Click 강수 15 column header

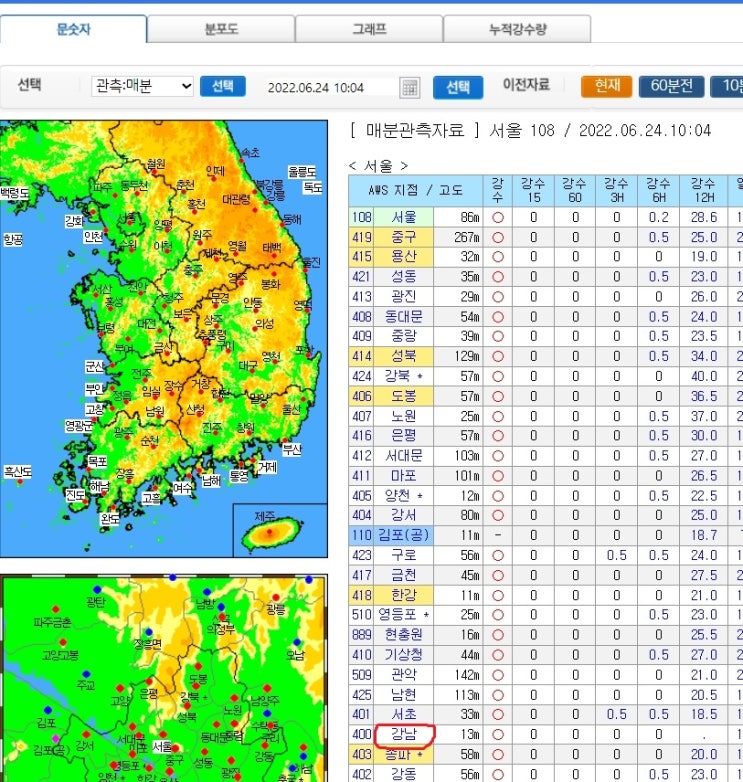[x=534, y=191]
